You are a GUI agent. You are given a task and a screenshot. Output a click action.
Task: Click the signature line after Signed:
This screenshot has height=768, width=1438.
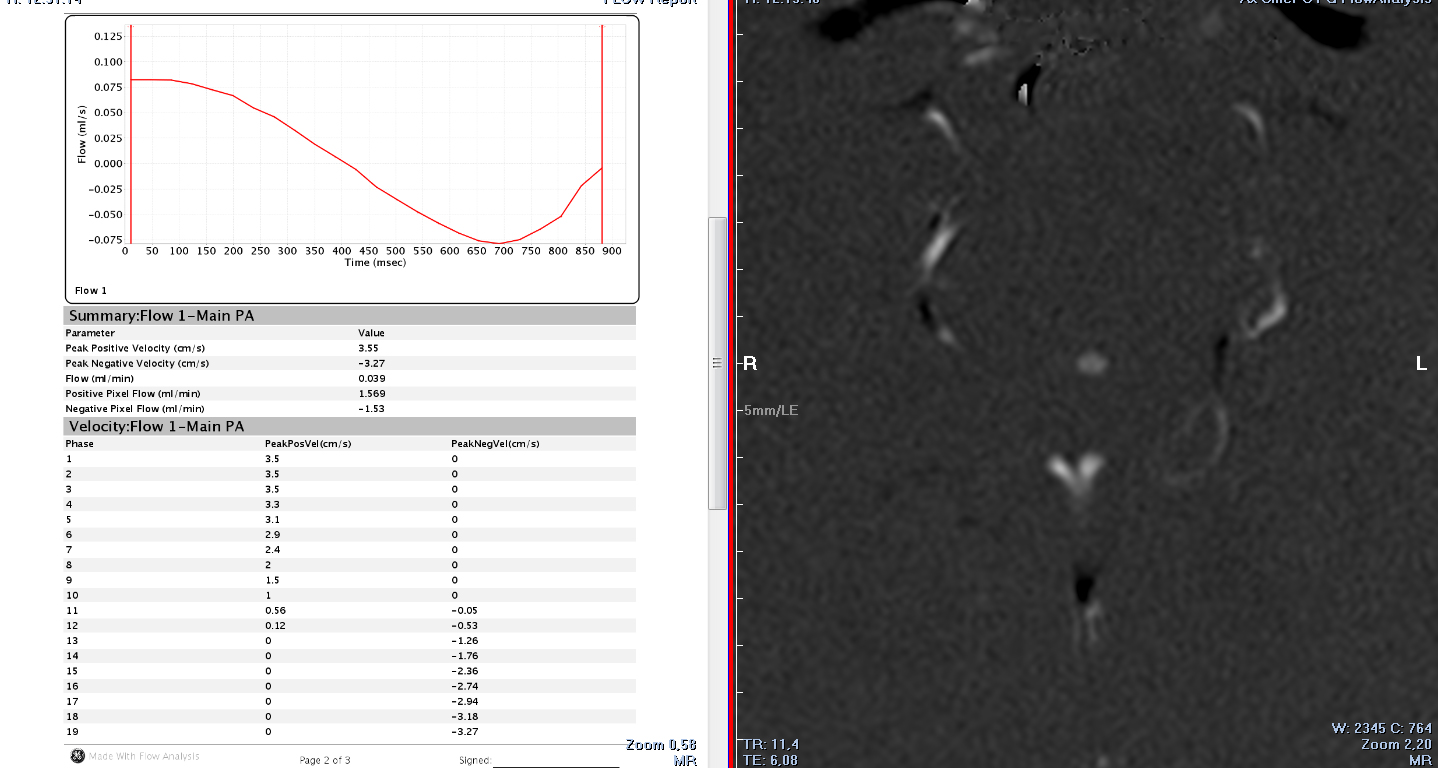(x=555, y=765)
